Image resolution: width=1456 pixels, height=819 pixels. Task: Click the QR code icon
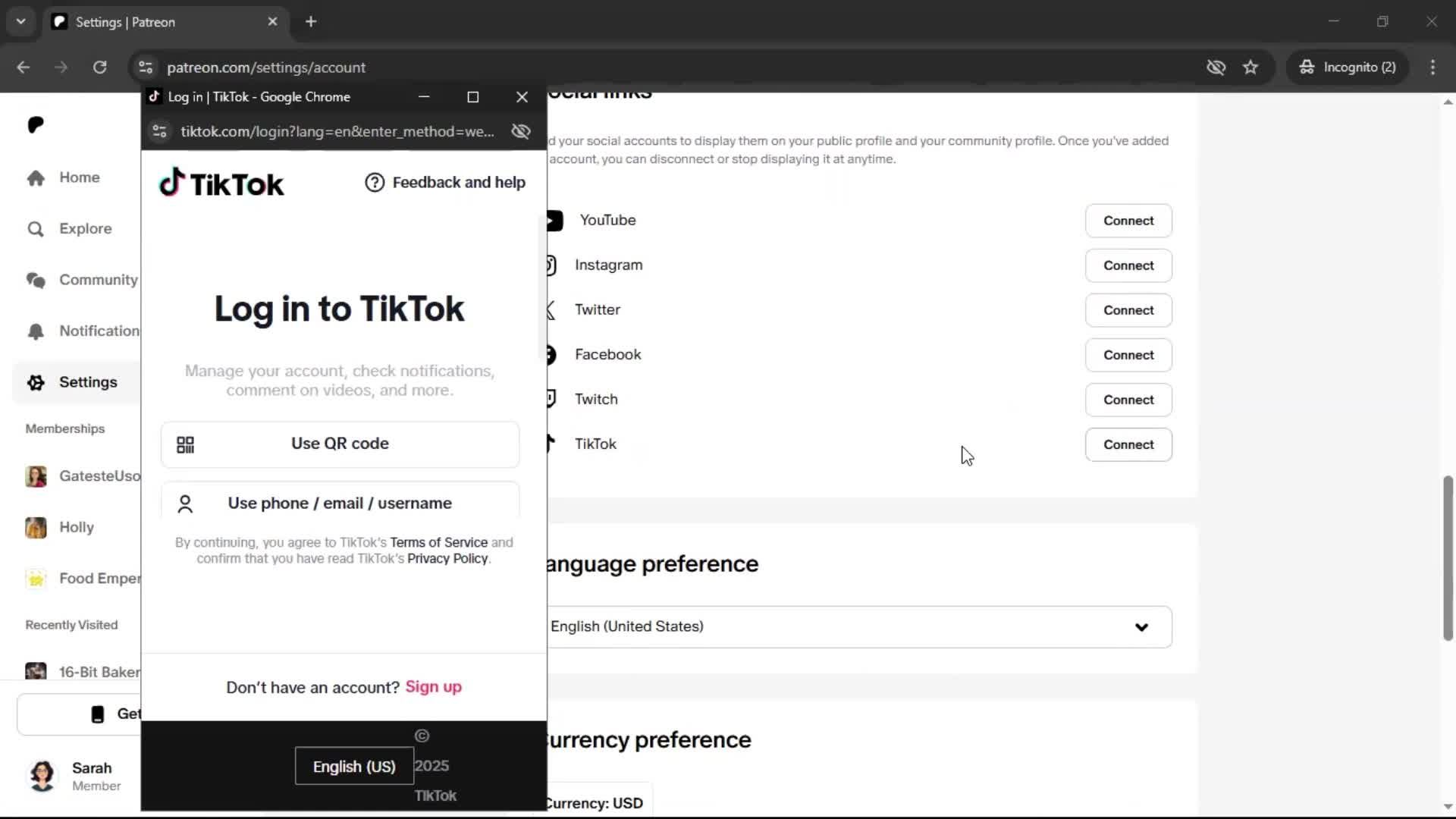tap(186, 444)
